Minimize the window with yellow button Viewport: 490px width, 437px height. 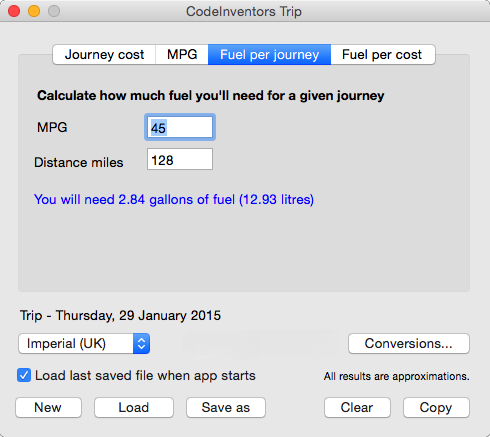tap(34, 11)
